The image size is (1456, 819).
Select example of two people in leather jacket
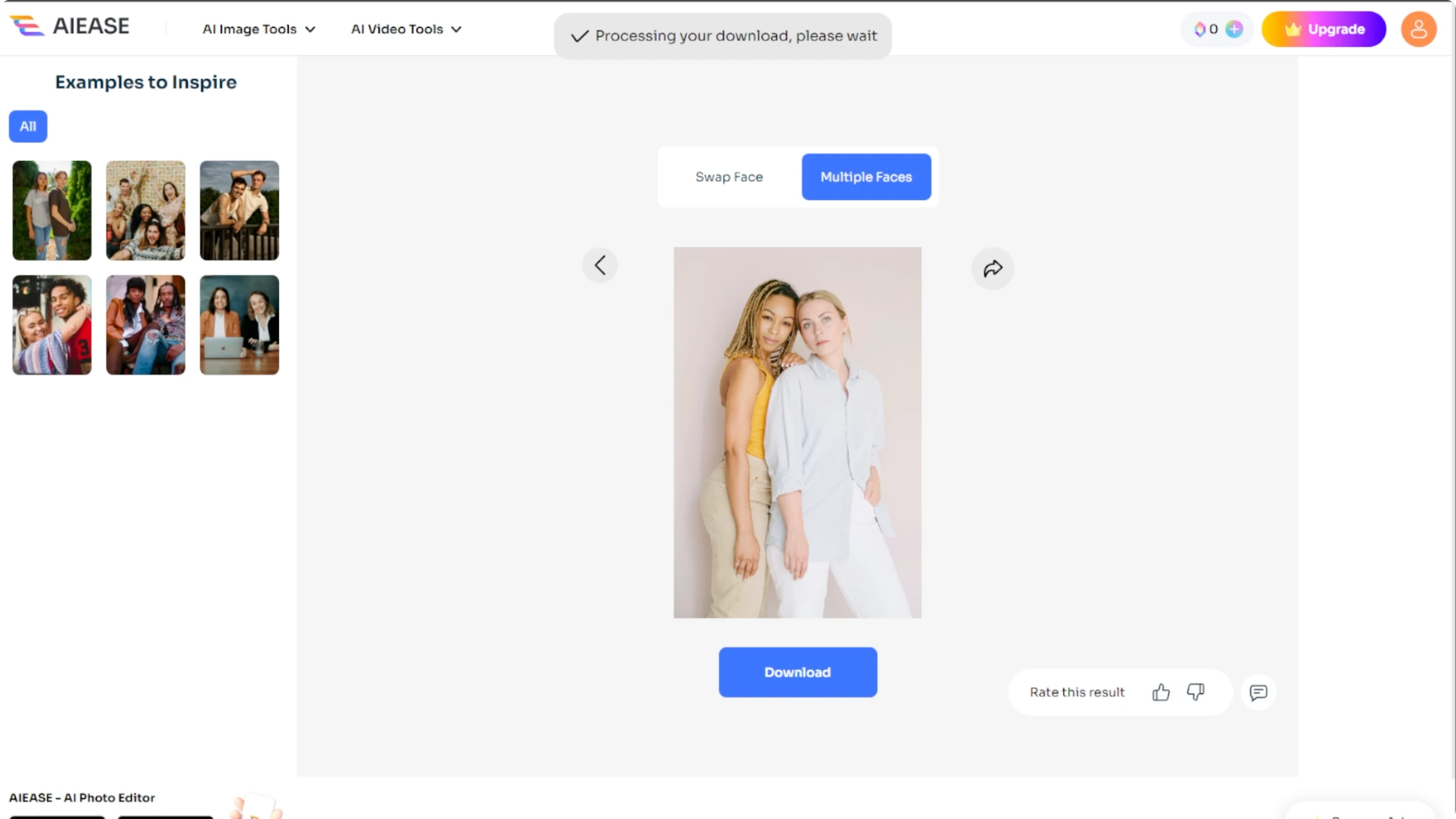(x=145, y=325)
